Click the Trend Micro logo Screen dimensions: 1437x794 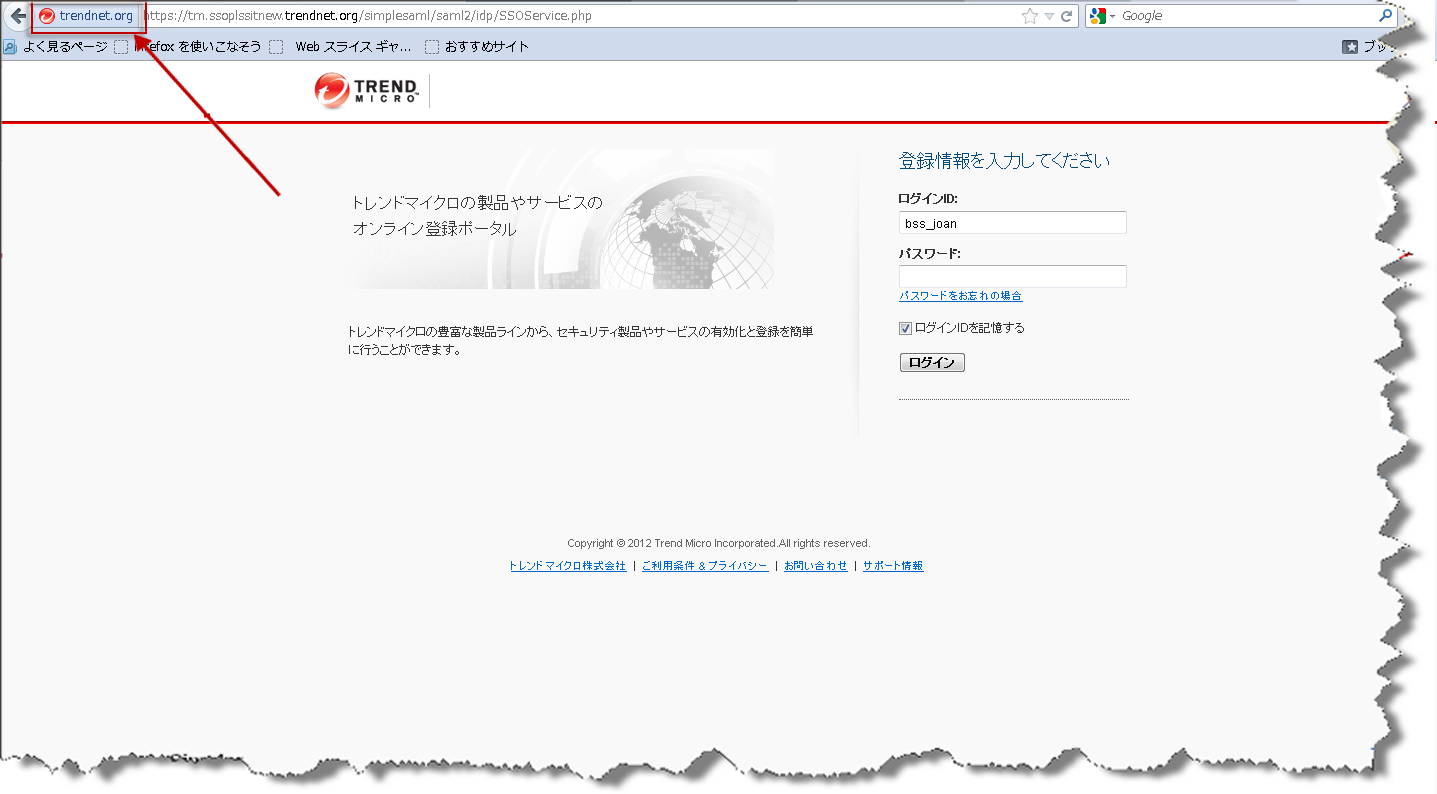pyautogui.click(x=365, y=91)
